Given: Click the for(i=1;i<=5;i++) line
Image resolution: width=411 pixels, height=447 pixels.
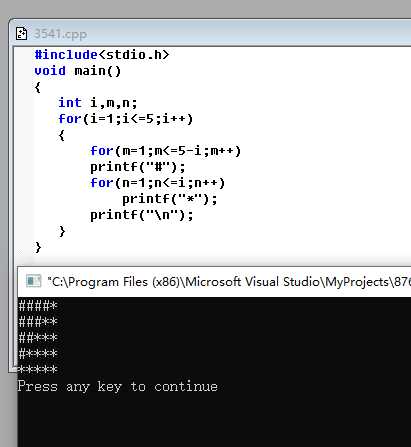Looking at the screenshot, I should click(x=126, y=119).
